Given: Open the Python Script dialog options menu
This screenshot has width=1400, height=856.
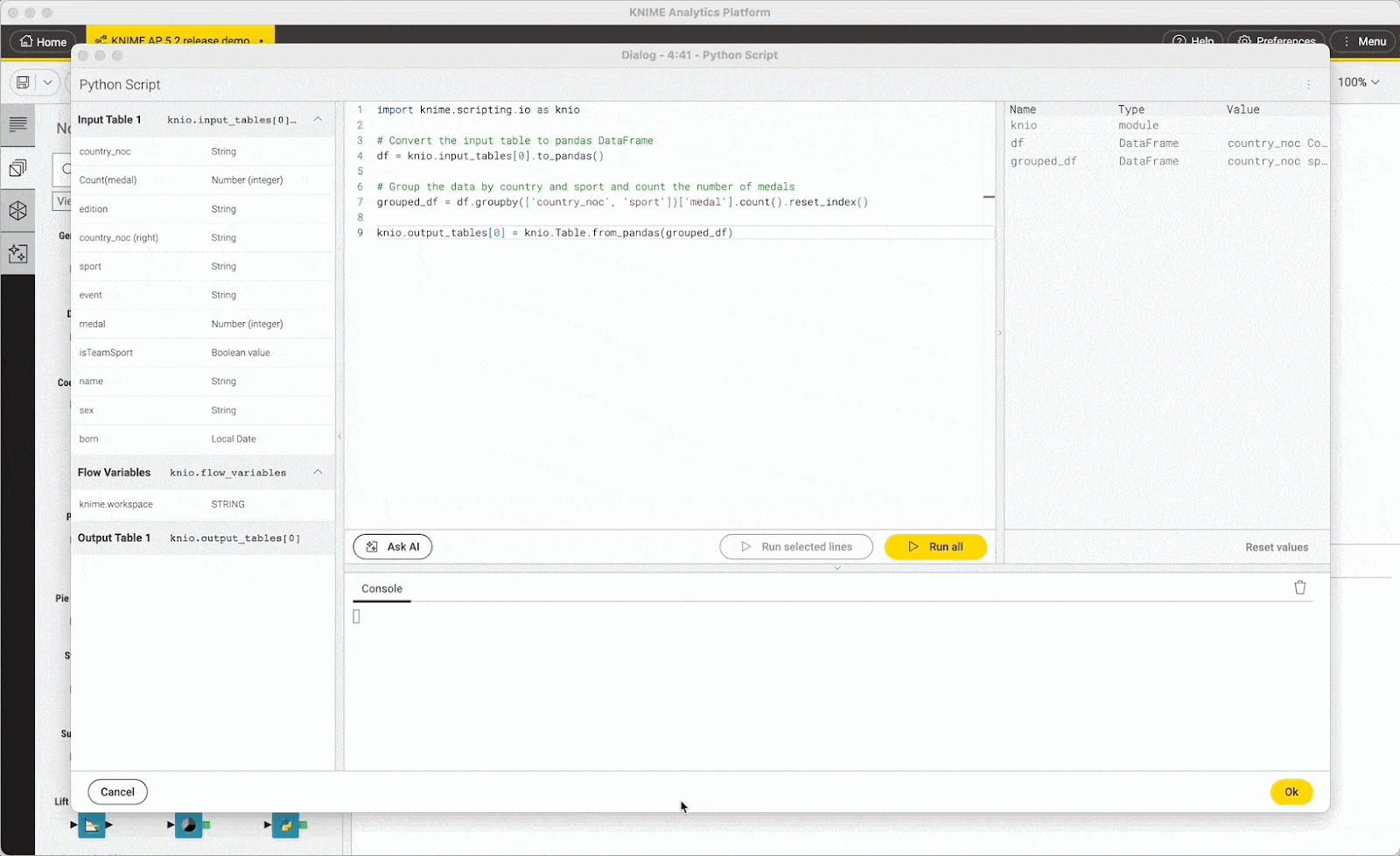Looking at the screenshot, I should 1309,85.
